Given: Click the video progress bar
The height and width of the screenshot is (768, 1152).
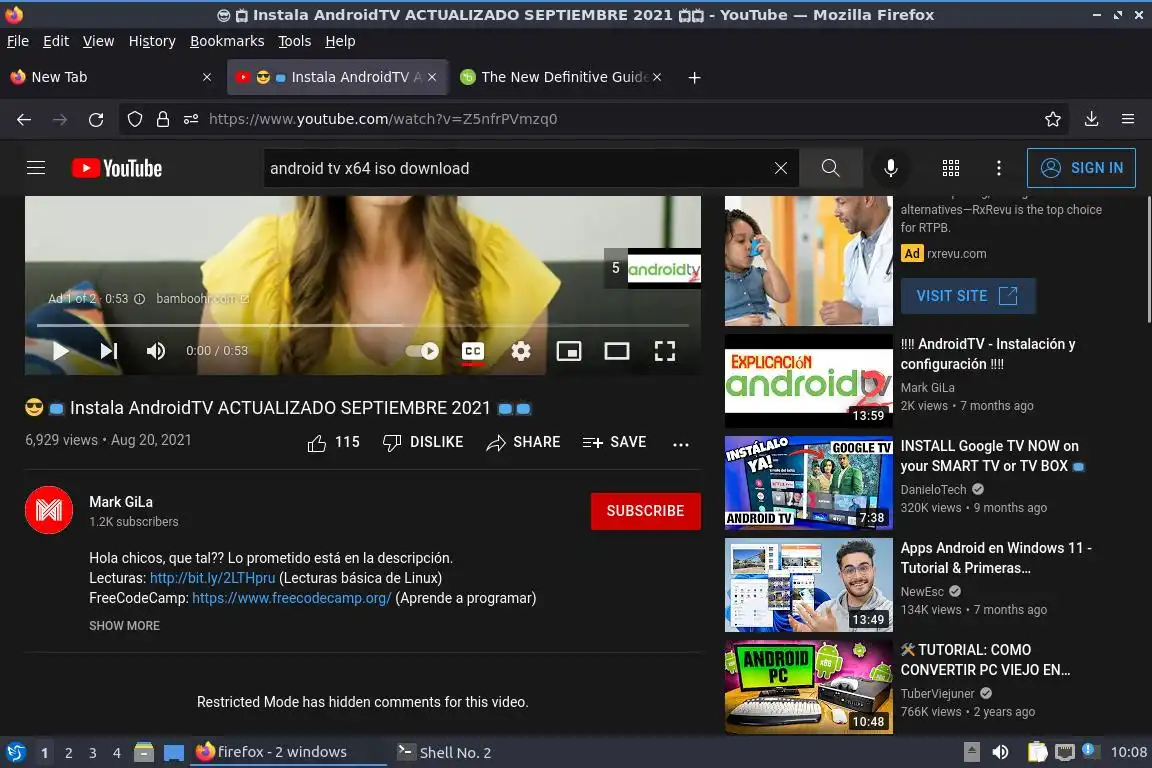Looking at the screenshot, I should [363, 325].
